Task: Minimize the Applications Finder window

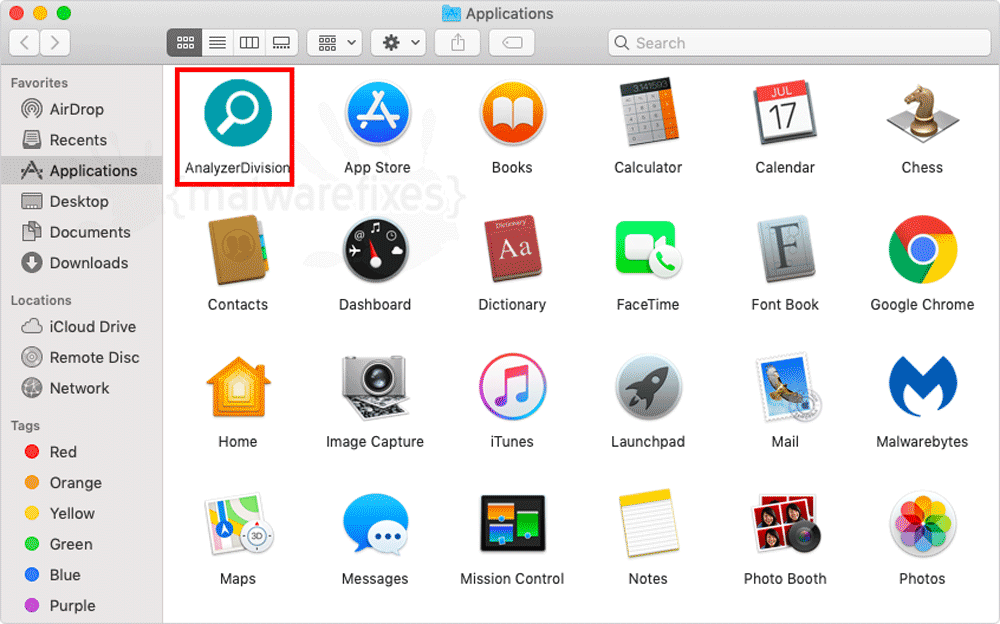Action: 40,13
